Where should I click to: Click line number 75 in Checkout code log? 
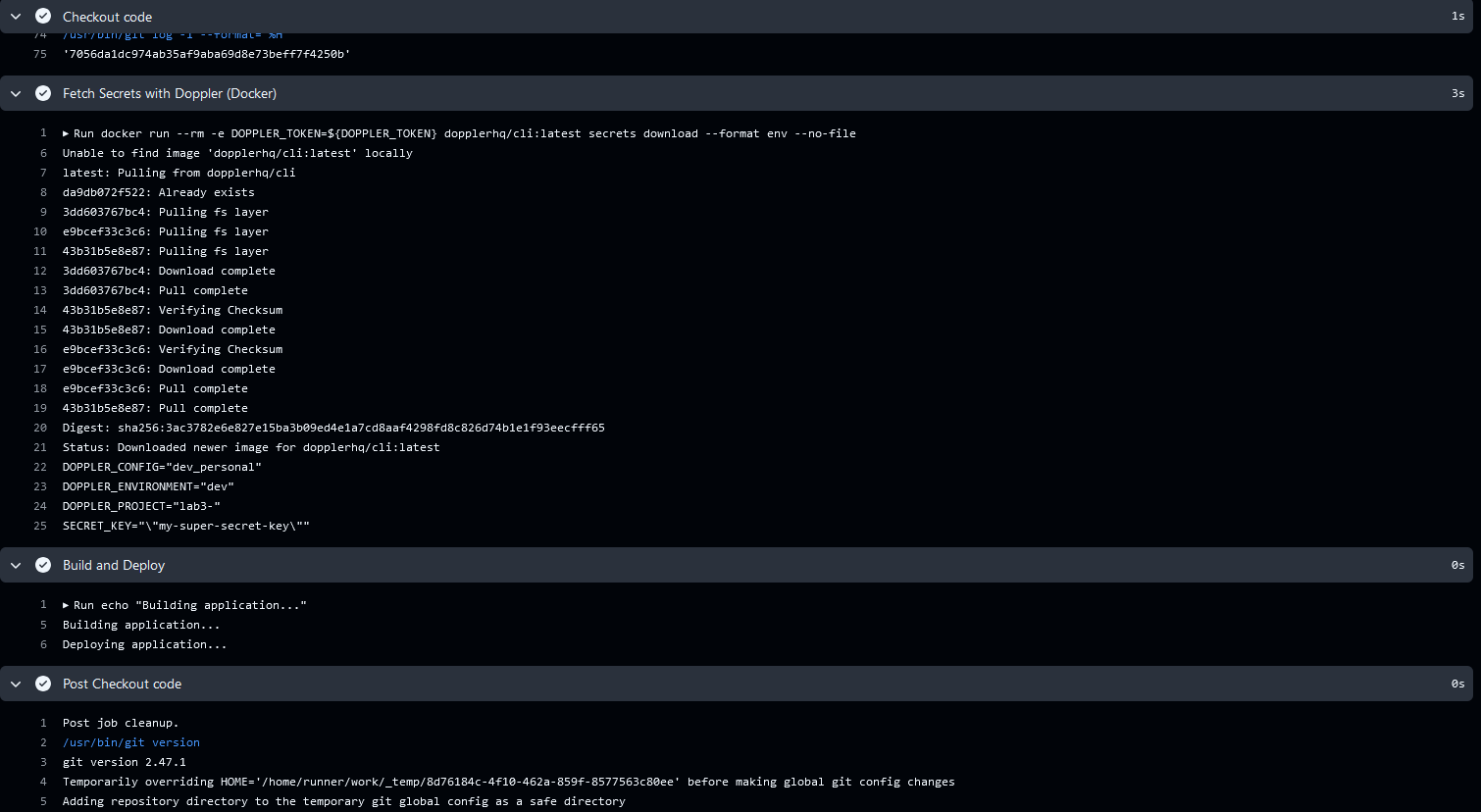[x=40, y=54]
